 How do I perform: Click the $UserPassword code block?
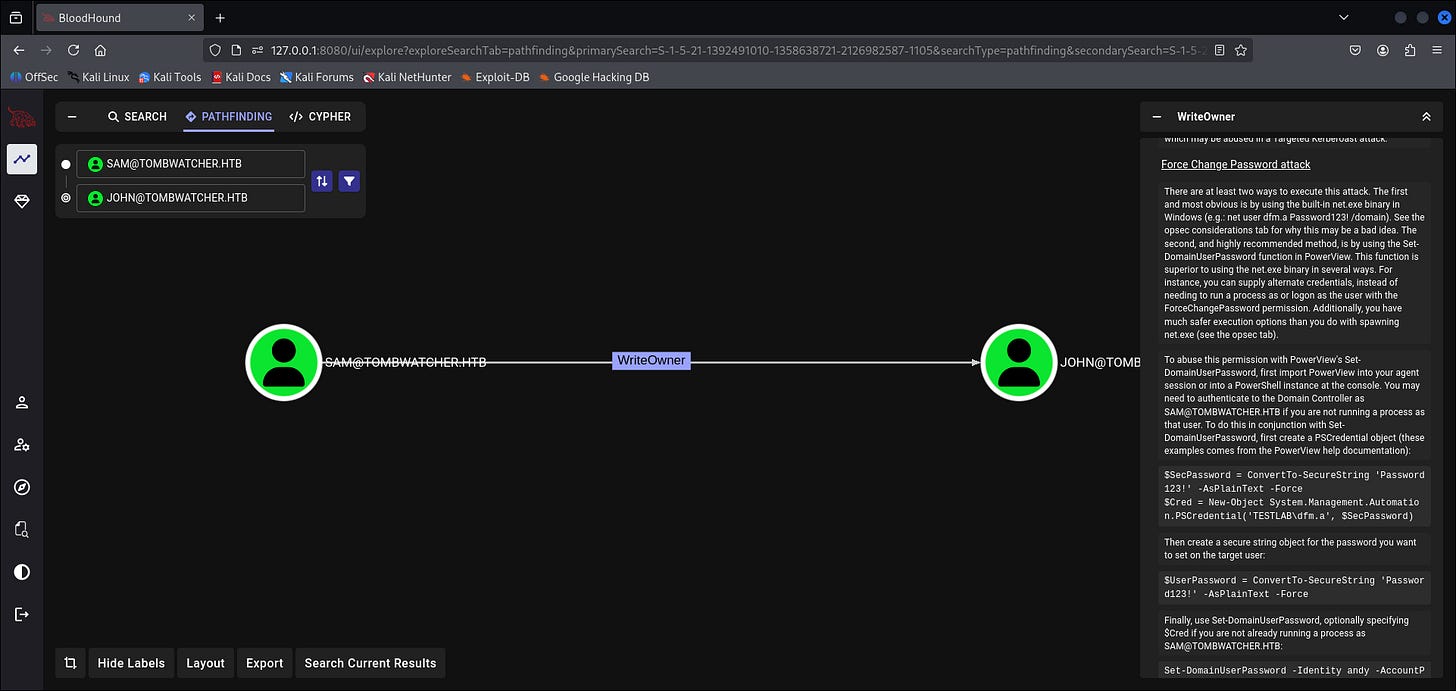tap(1293, 587)
